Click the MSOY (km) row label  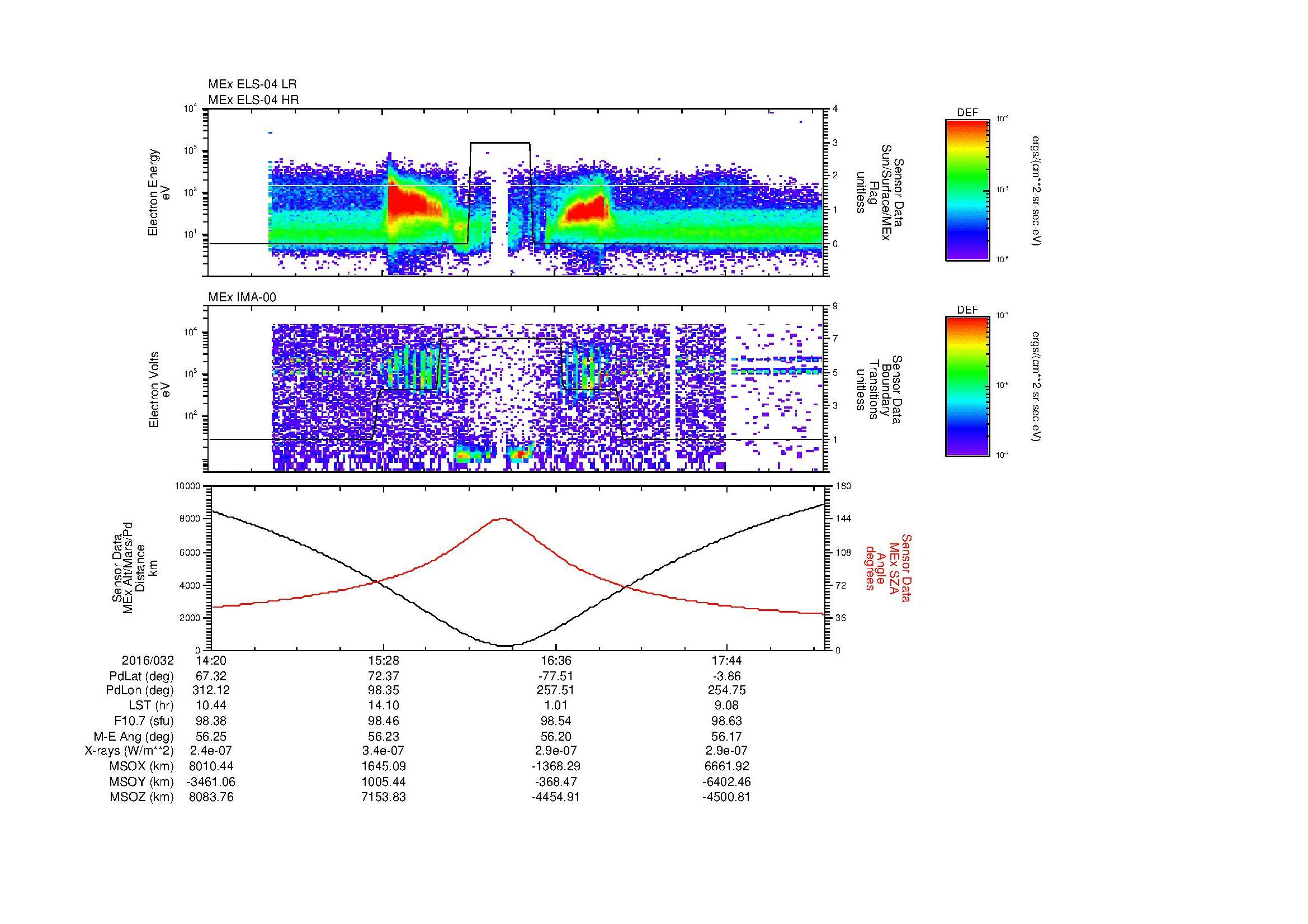point(141,781)
